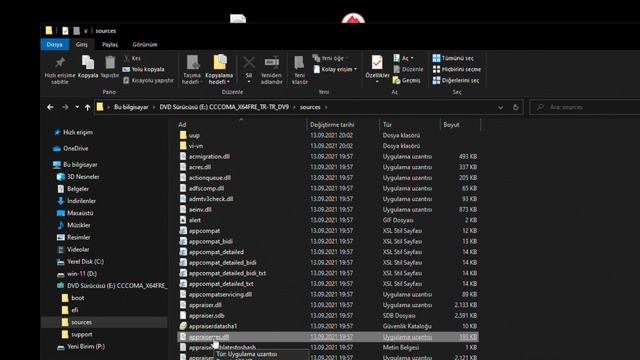The width and height of the screenshot is (640, 360).
Task: Switch to Görünüm ribbon tab
Action: click(144, 44)
